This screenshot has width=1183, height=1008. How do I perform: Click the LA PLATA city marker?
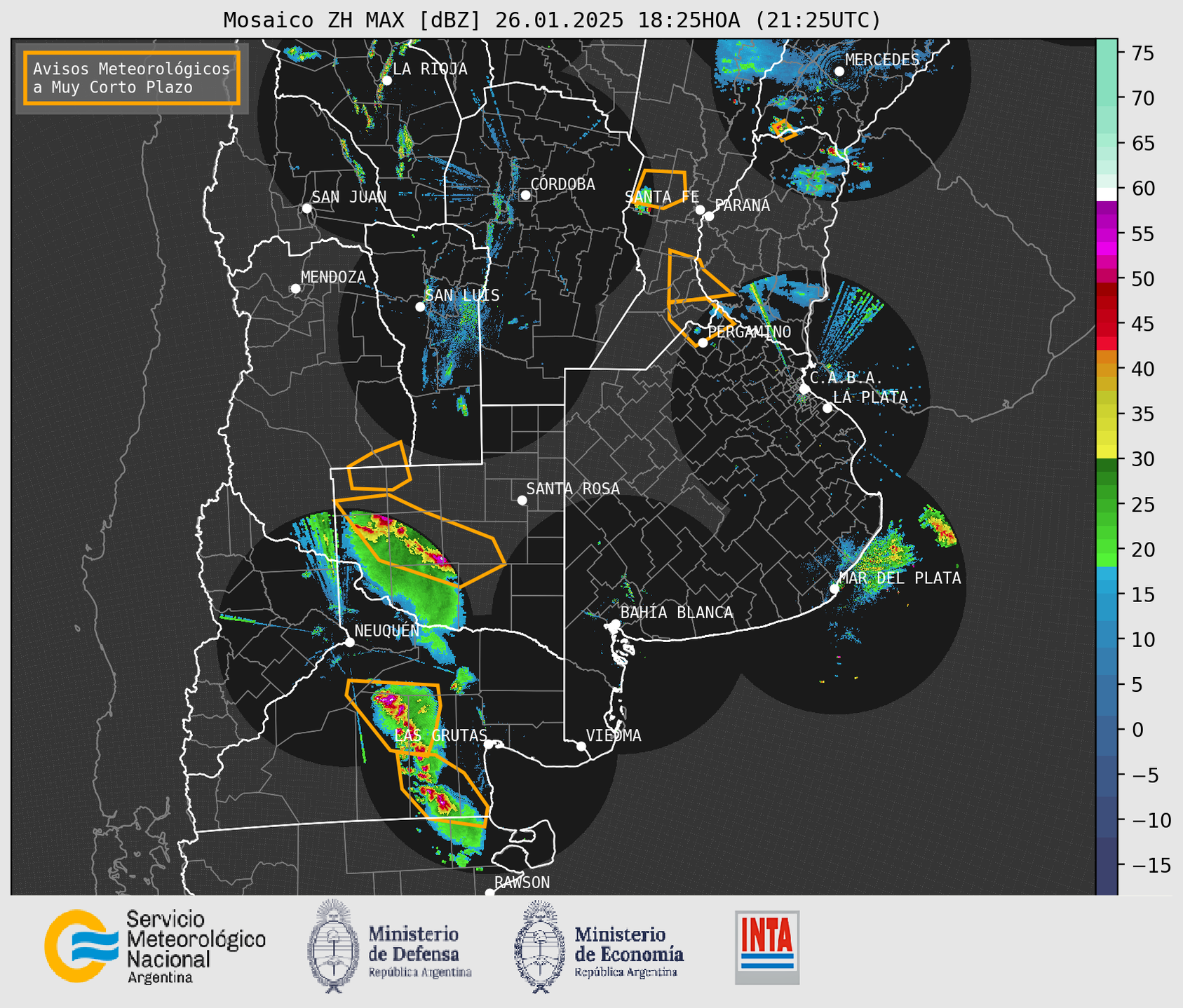(x=827, y=408)
